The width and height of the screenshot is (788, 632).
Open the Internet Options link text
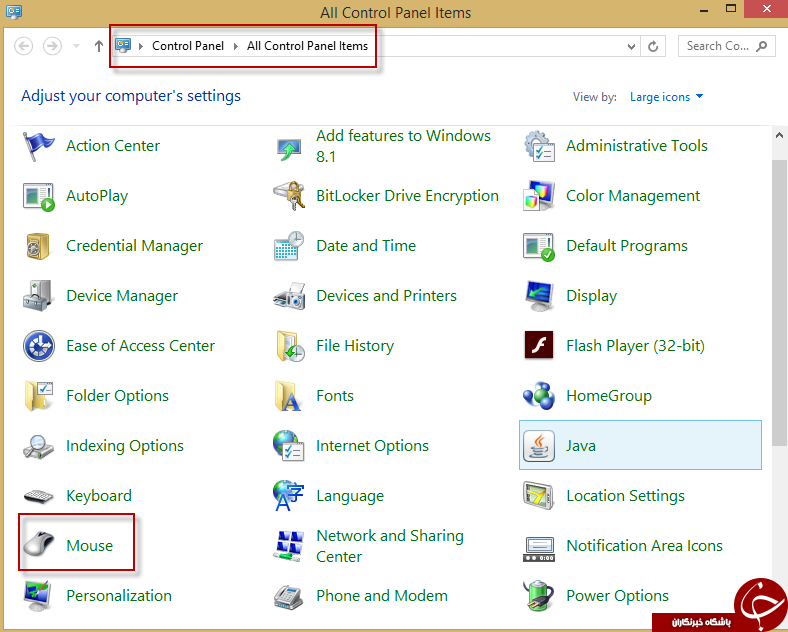(372, 446)
